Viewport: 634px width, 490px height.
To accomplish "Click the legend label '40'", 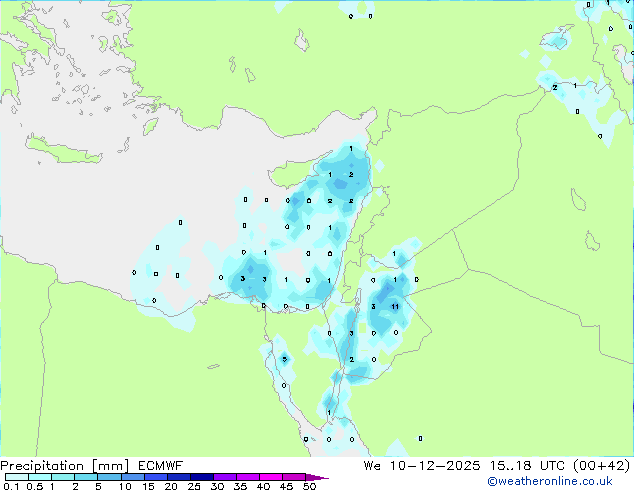I will [263, 486].
